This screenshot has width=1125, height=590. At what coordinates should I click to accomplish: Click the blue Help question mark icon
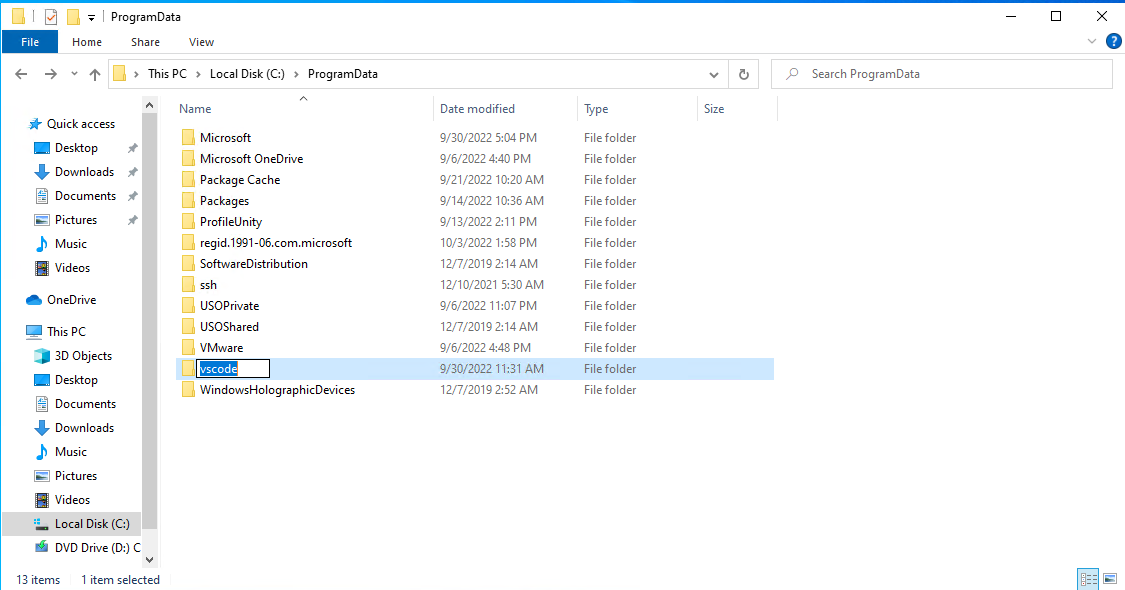pyautogui.click(x=1114, y=41)
